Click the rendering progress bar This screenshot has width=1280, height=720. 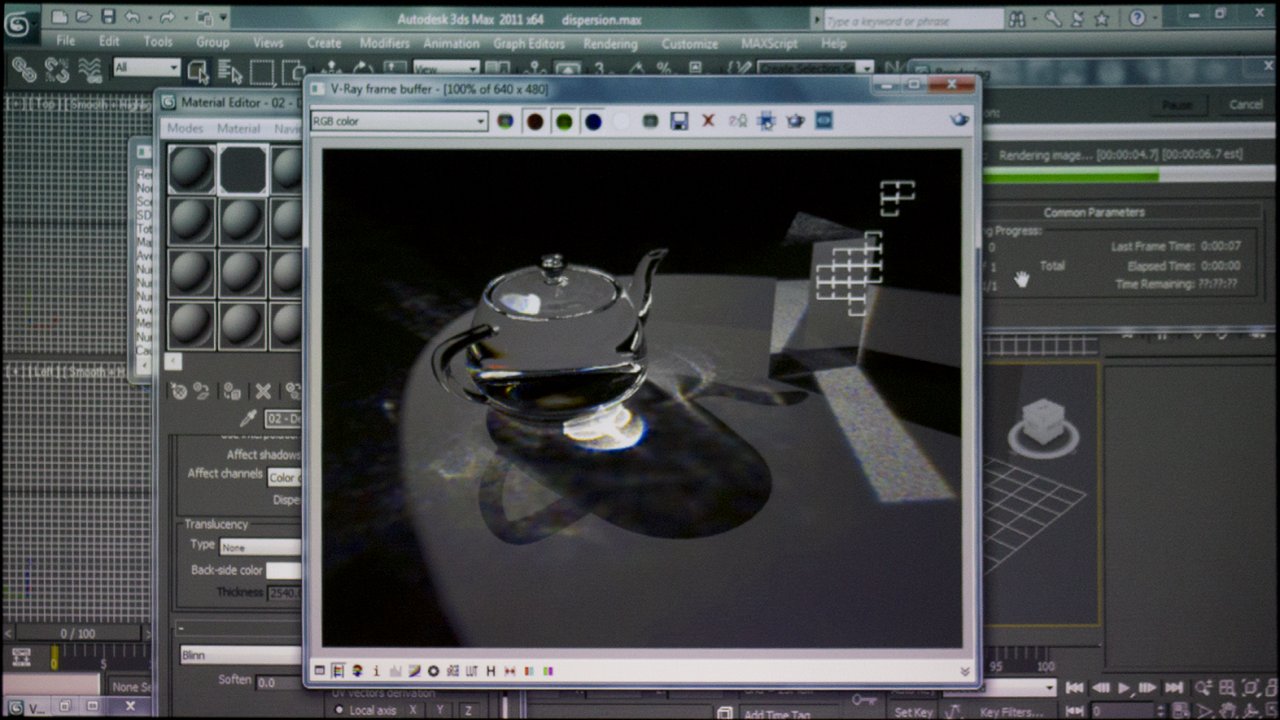coord(1128,176)
